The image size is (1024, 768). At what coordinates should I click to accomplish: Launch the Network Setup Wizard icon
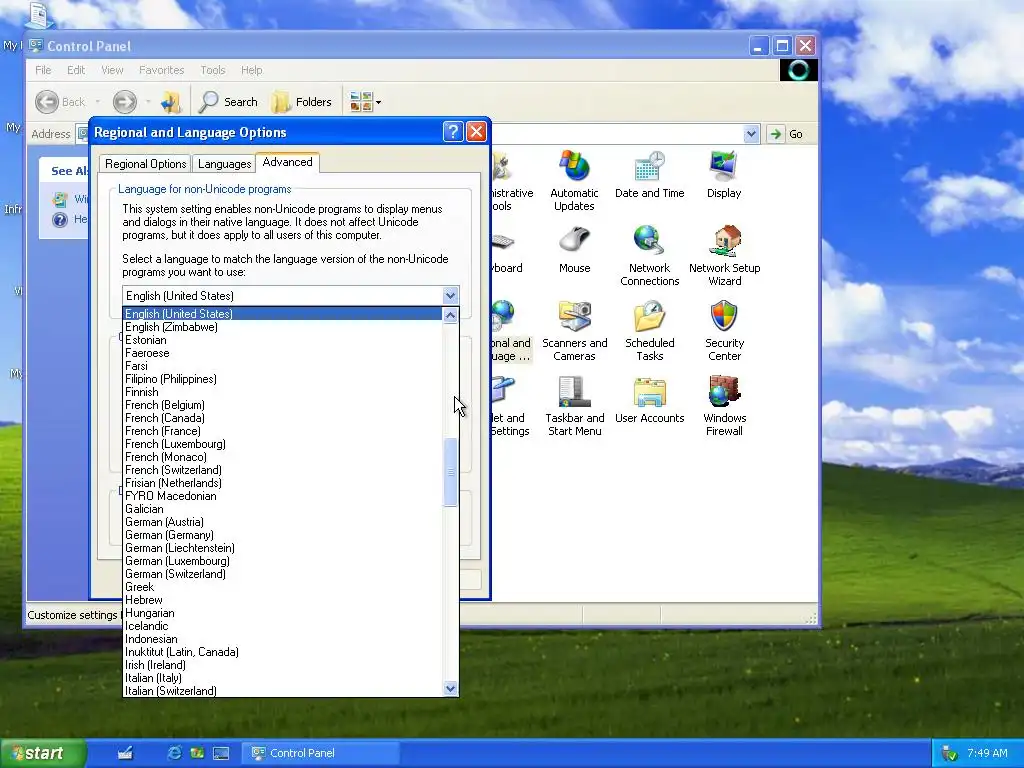724,256
